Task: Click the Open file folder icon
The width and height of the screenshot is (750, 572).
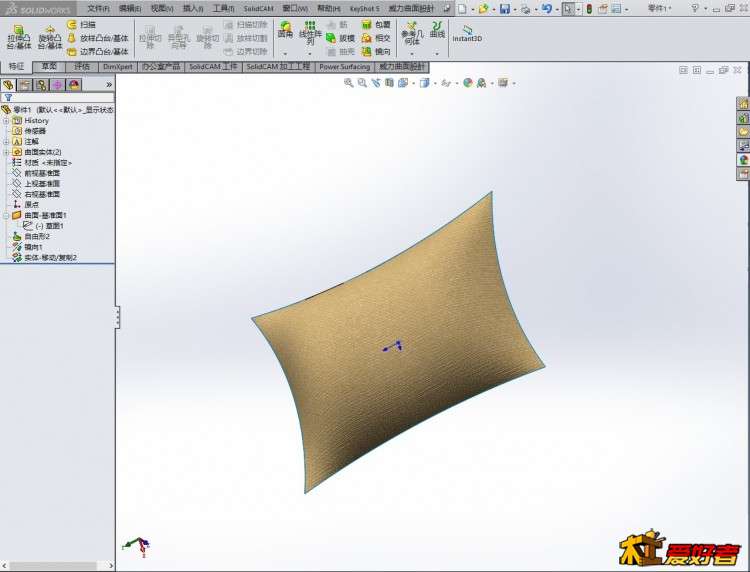Action: [x=483, y=9]
